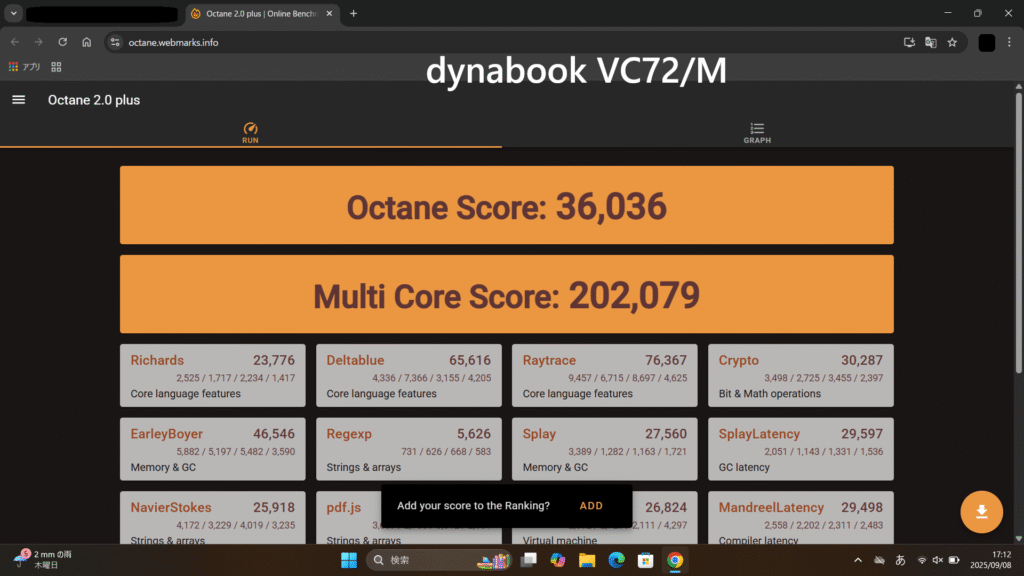Select the Richards result card
This screenshot has width=1024, height=576.
[212, 376]
